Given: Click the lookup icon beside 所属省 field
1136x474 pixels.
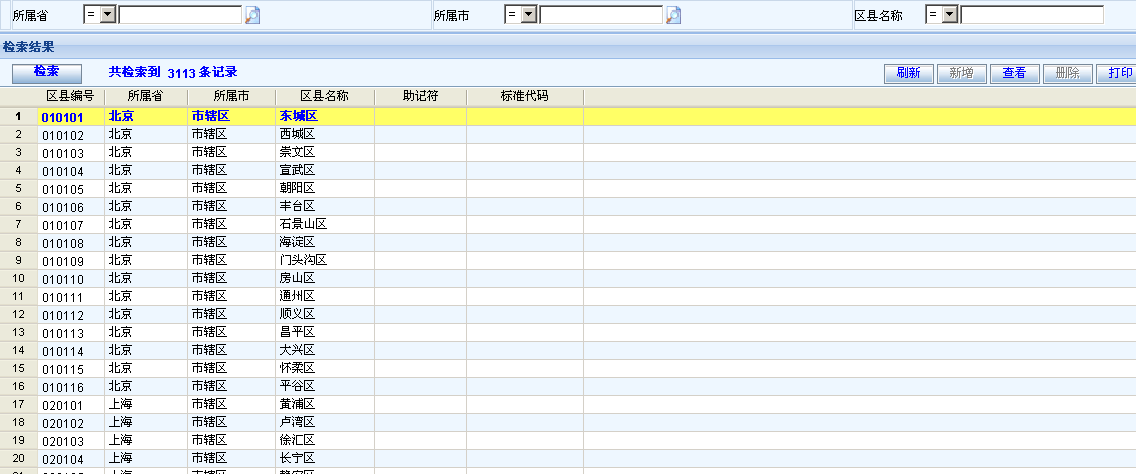Looking at the screenshot, I should click(x=253, y=15).
